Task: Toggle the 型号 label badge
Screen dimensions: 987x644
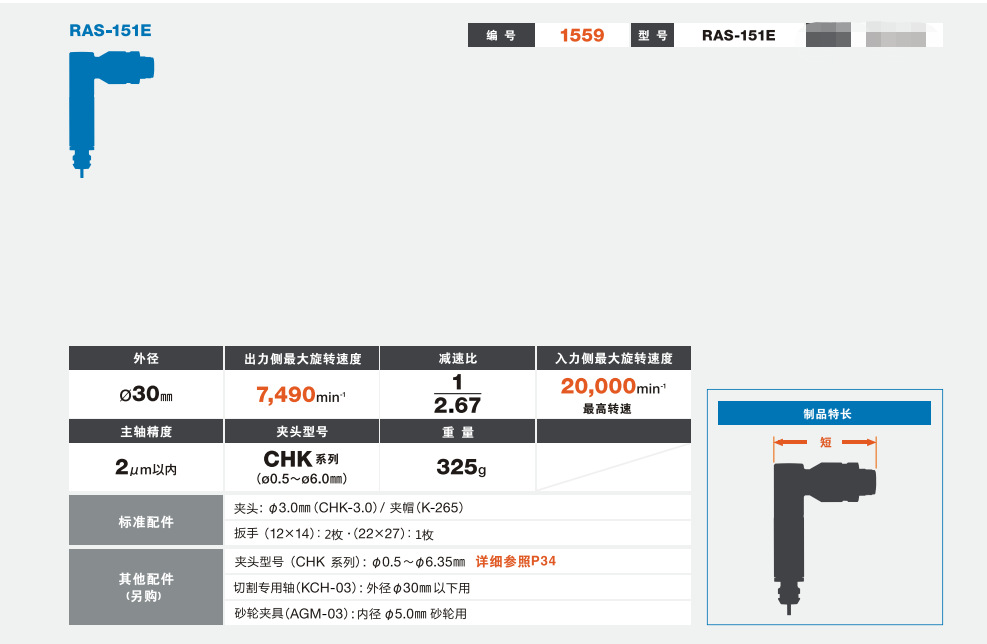Action: [x=652, y=33]
